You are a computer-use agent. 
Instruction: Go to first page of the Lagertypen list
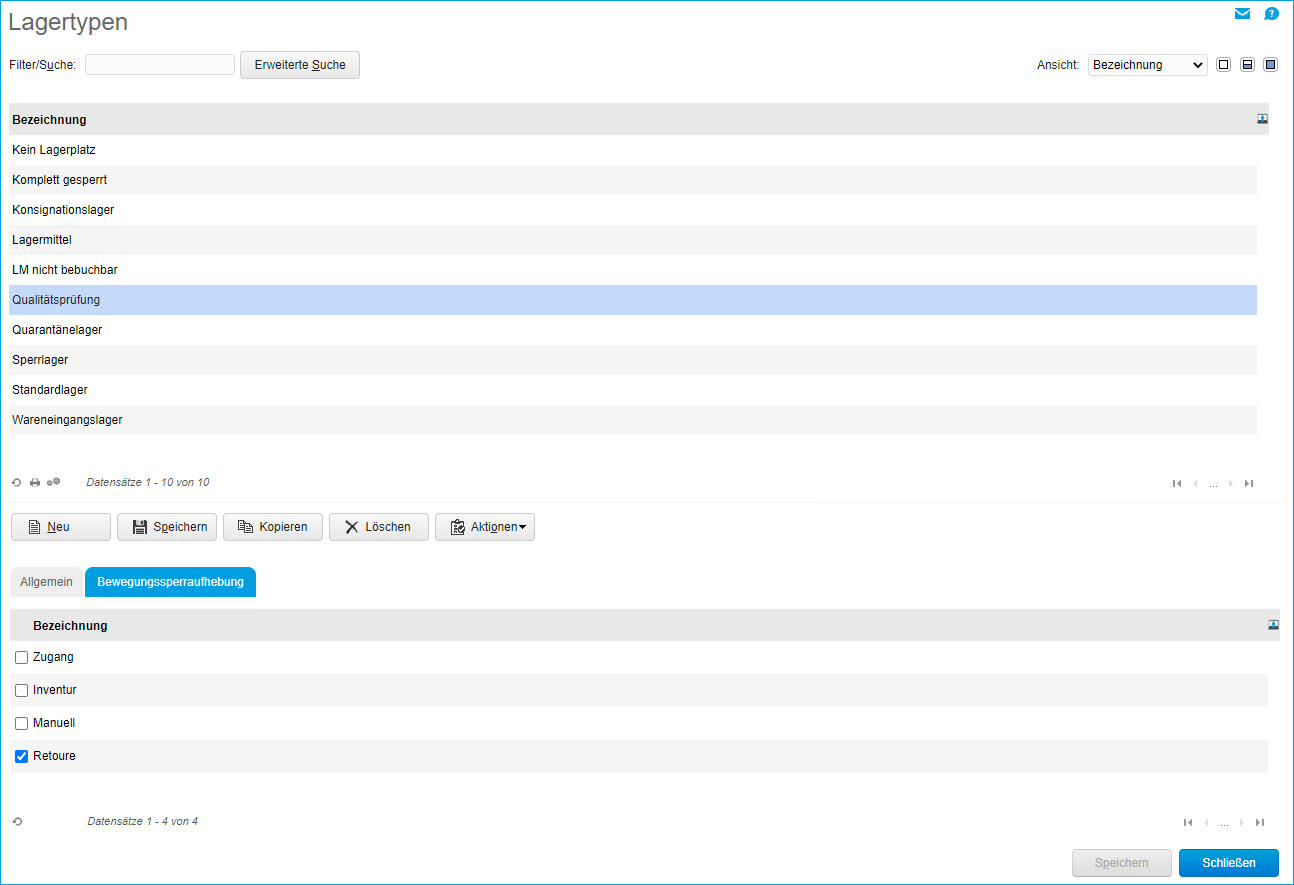pos(1177,484)
